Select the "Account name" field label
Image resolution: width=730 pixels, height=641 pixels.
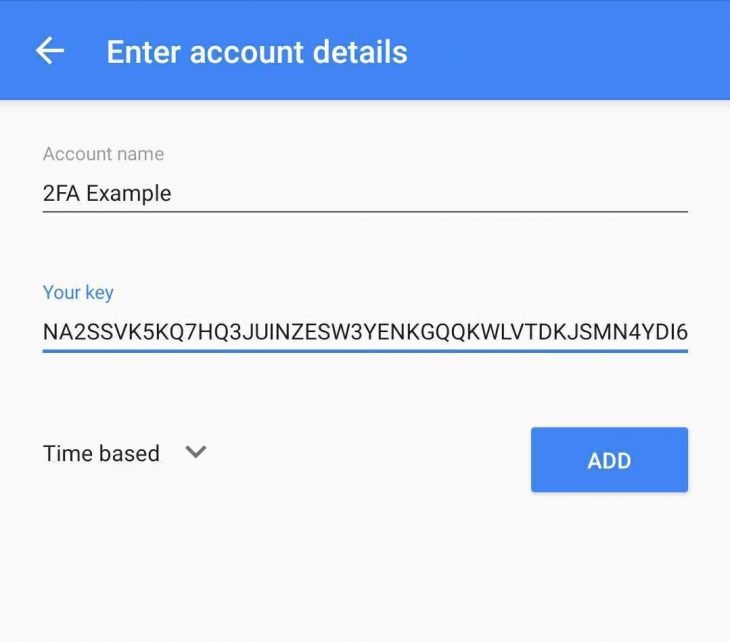click(x=103, y=154)
